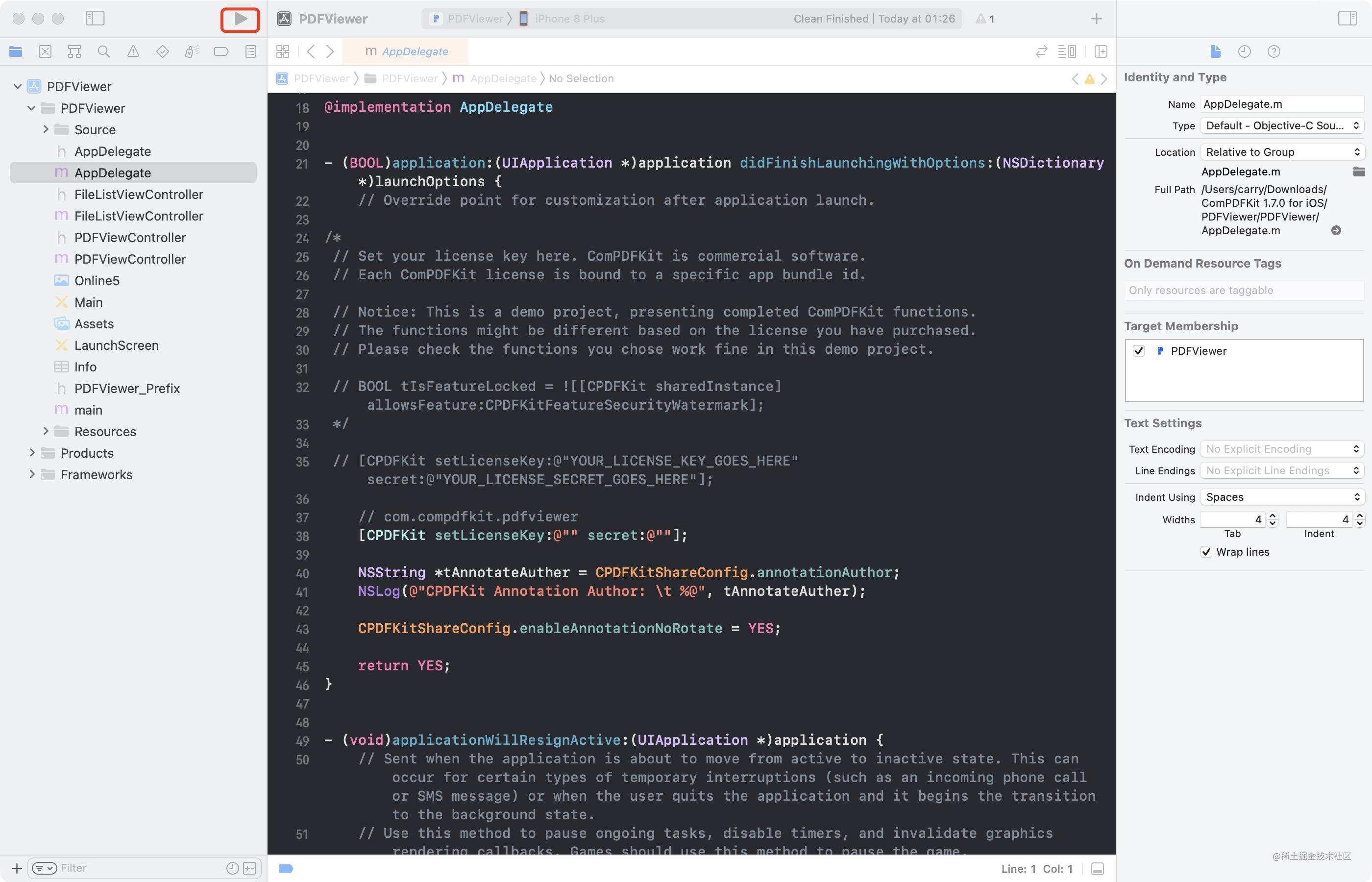Open the Text Encoding dropdown

click(x=1281, y=449)
